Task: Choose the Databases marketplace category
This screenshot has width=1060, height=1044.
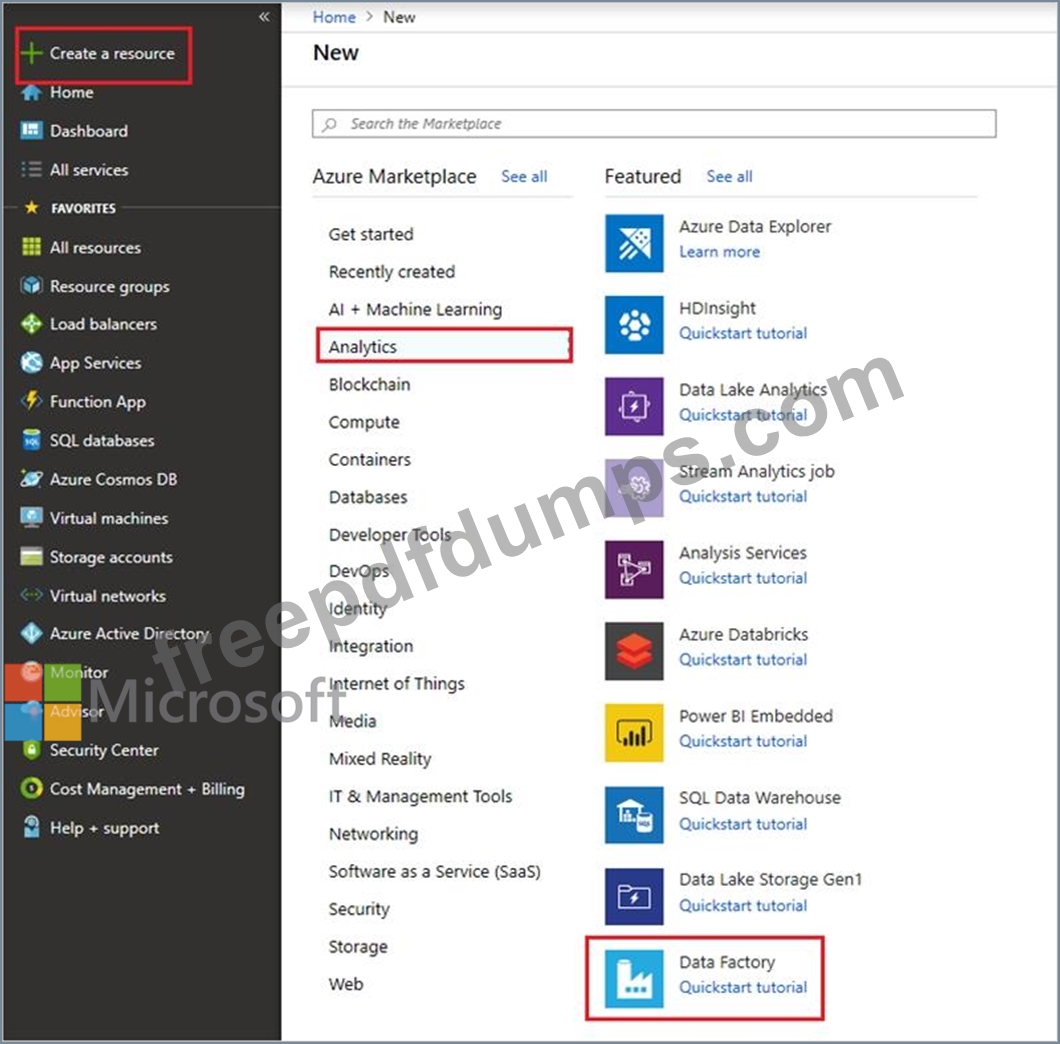Action: 368,497
